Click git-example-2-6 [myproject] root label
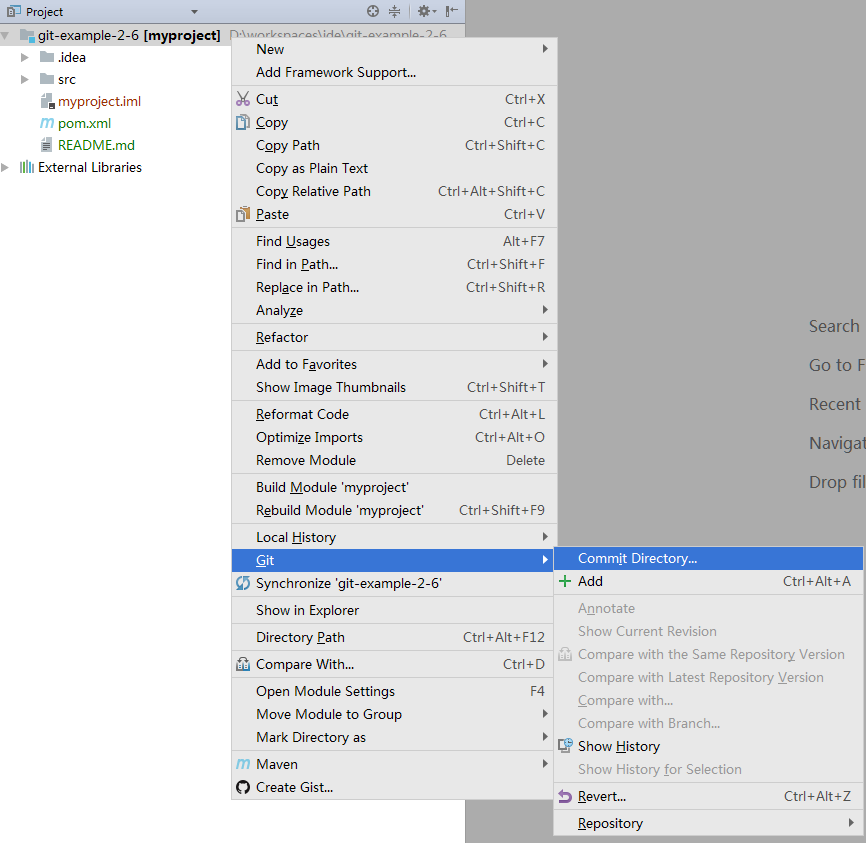Viewport: 866px width, 843px height. point(129,36)
